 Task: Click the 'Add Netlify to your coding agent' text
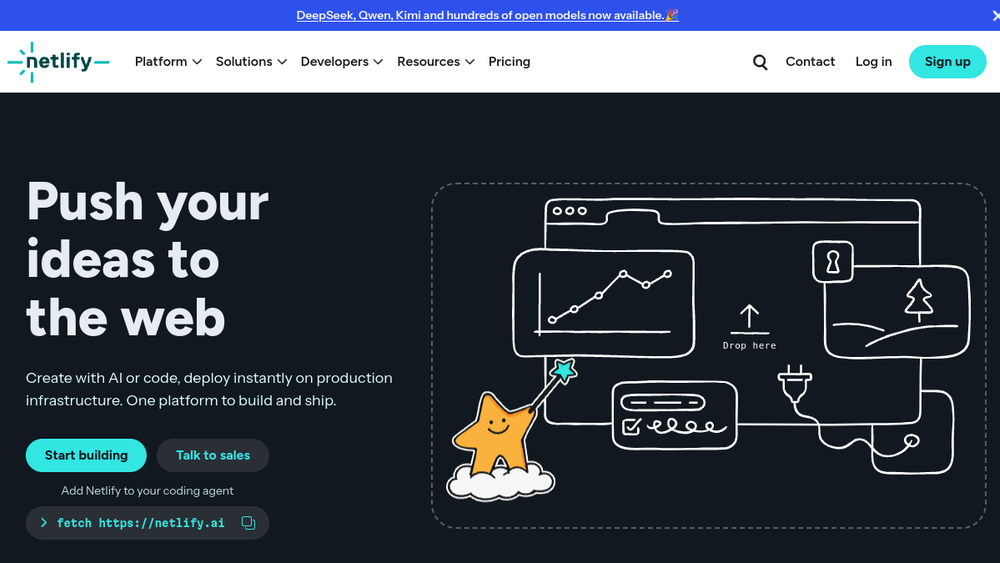click(147, 490)
